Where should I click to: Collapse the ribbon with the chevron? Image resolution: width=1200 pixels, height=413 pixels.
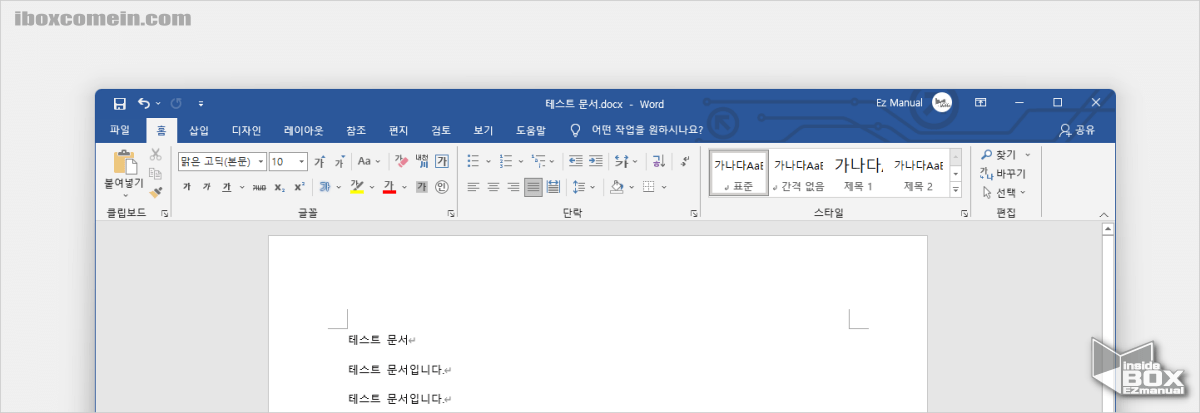pos(1104,214)
